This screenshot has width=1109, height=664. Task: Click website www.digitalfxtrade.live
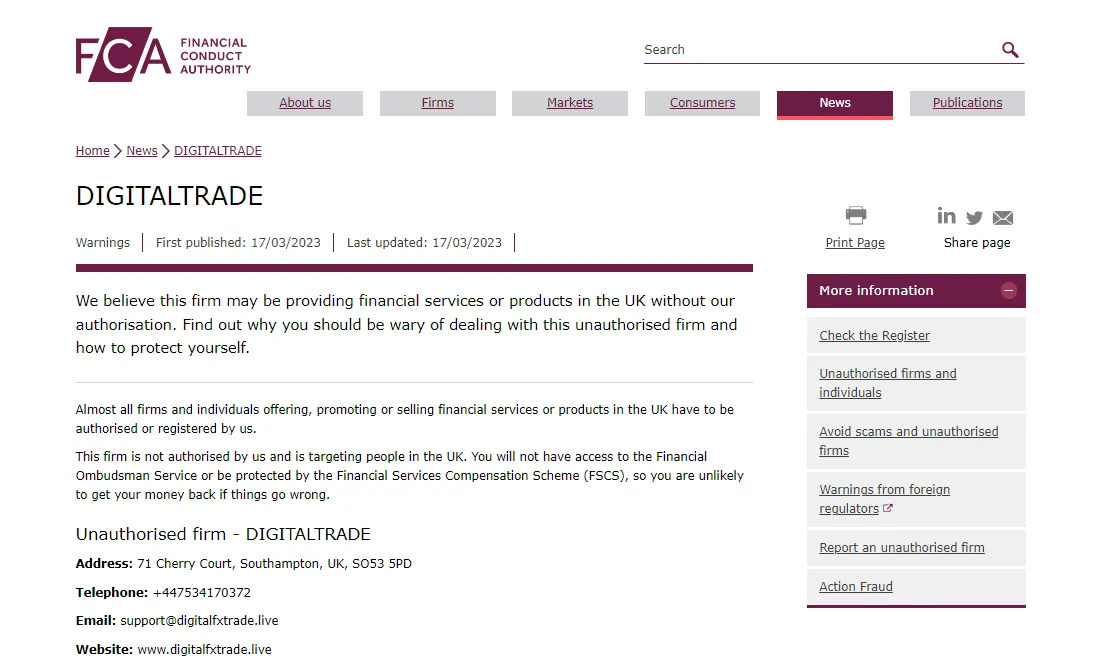(x=204, y=649)
